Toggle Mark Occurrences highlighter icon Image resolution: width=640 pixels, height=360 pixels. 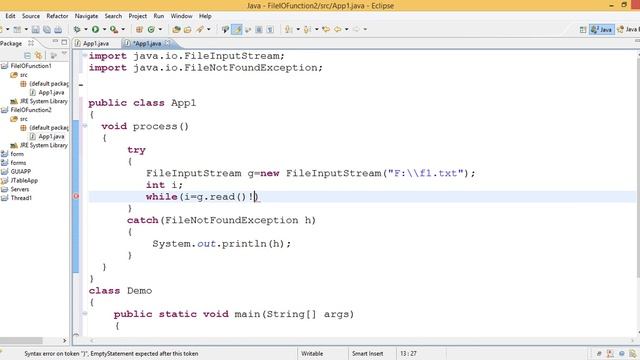point(237,29)
